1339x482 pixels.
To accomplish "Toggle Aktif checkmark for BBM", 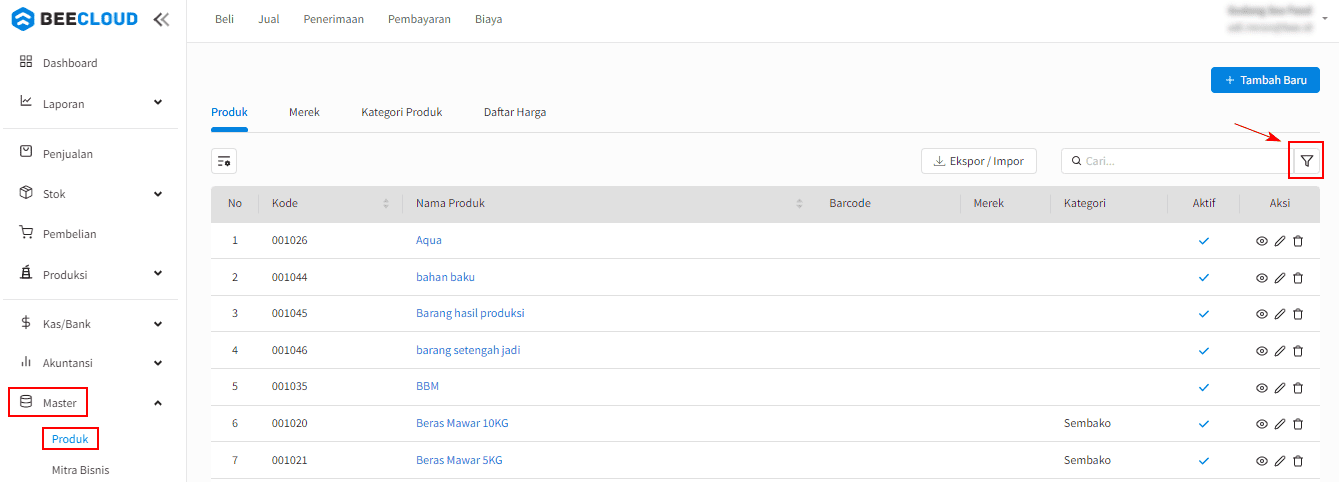I will pyautogui.click(x=1204, y=387).
